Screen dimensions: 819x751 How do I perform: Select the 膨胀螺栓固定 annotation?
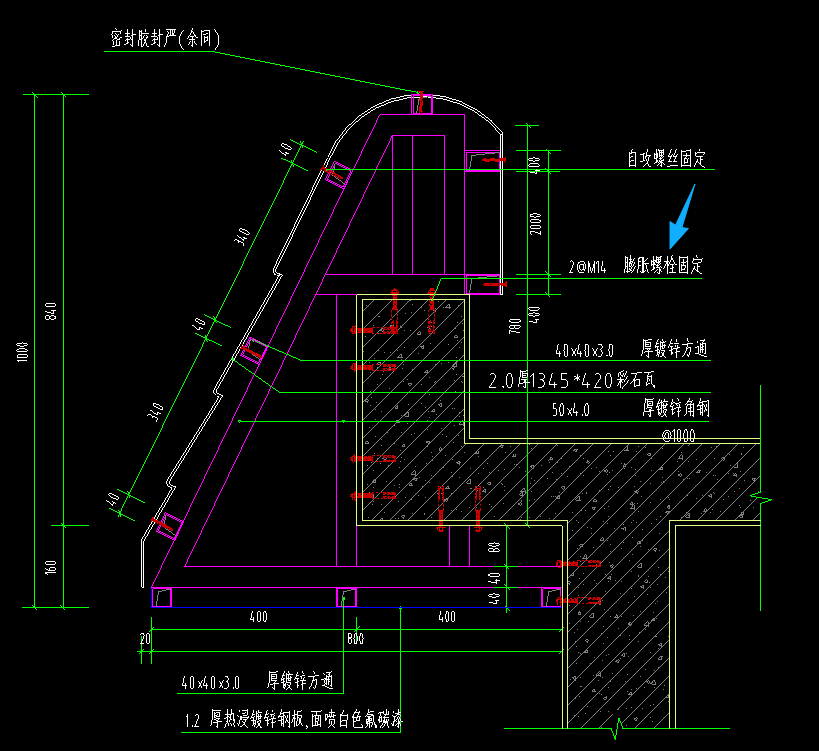click(x=663, y=266)
